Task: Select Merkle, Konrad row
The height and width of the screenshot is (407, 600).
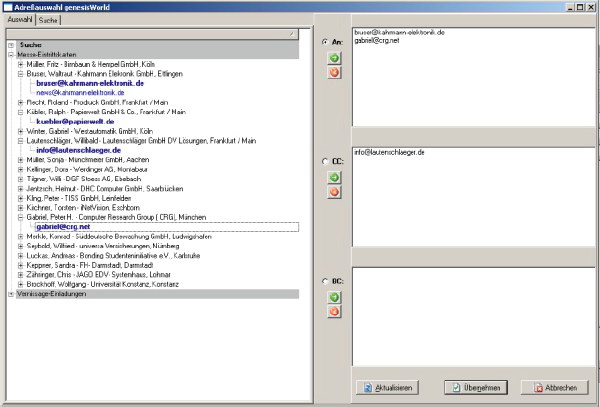Action: coord(119,236)
